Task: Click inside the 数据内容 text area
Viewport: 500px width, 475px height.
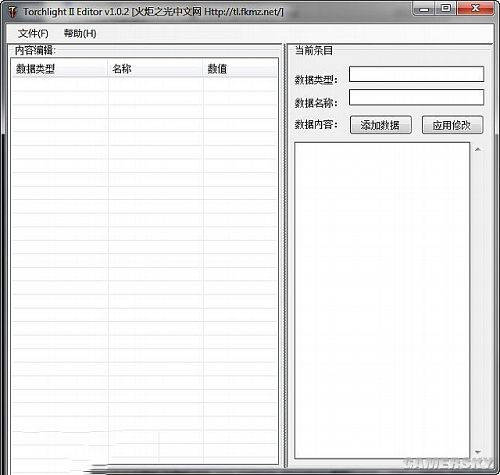Action: (x=382, y=300)
